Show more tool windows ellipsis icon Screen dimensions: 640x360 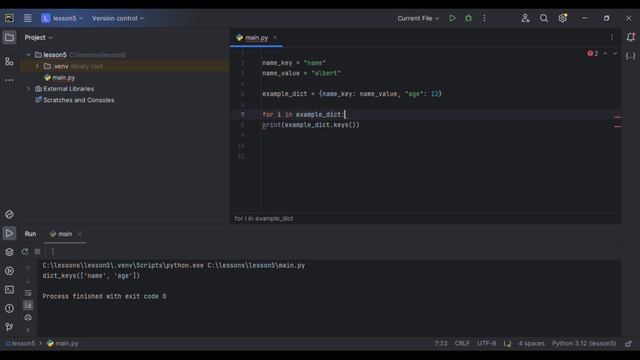point(9,80)
